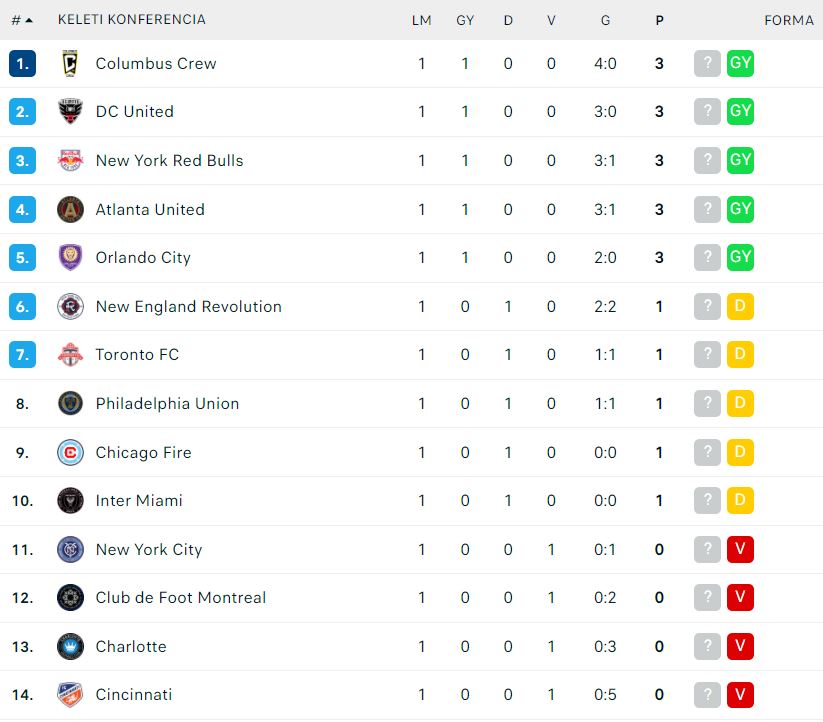Open the Orlando City lion crest
This screenshot has width=823, height=722.
pyautogui.click(x=70, y=257)
